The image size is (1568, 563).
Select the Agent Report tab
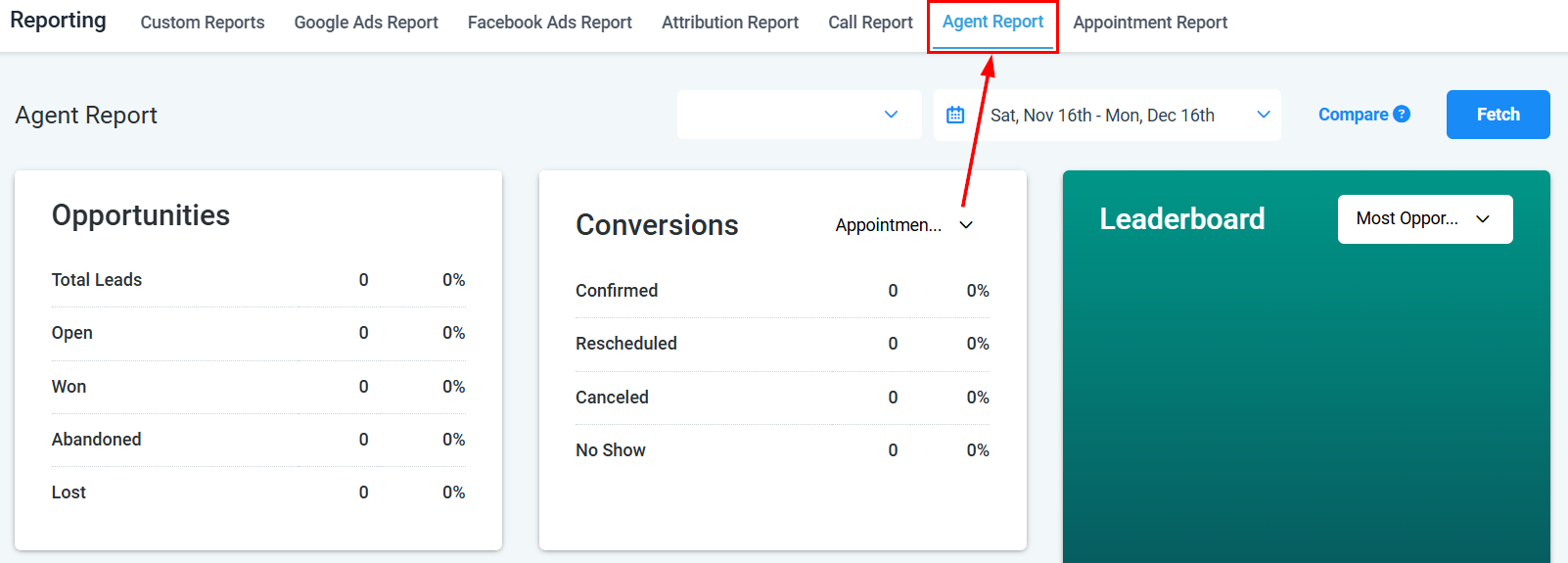992,22
